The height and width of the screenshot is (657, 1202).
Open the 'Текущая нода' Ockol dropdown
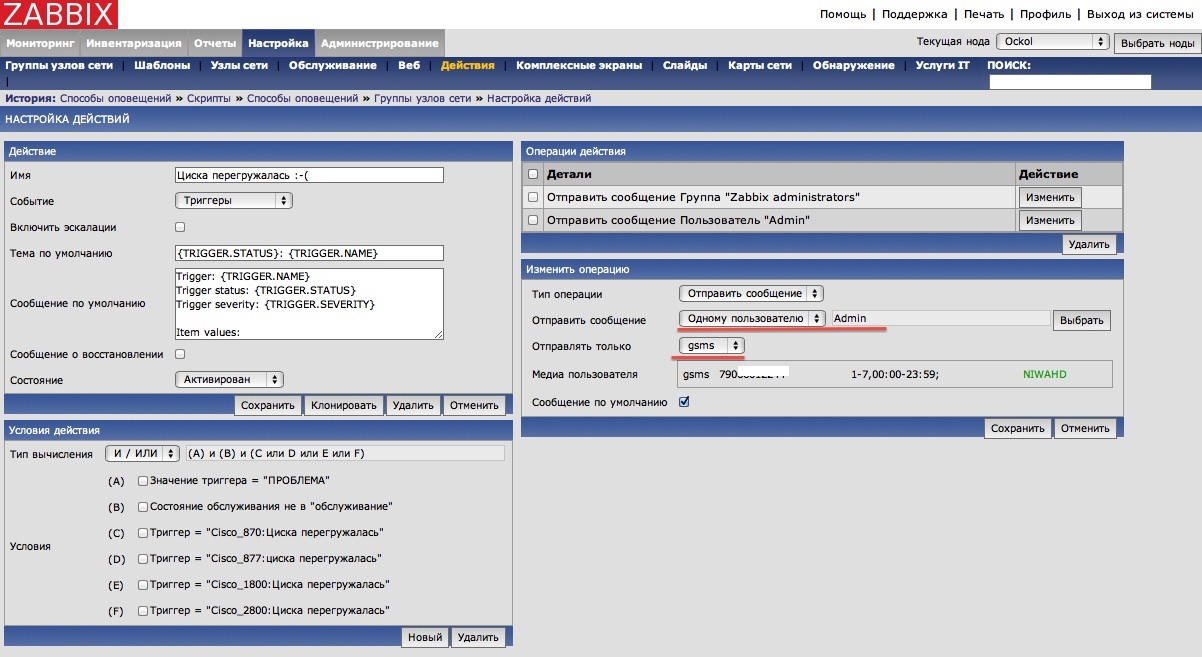point(1052,42)
